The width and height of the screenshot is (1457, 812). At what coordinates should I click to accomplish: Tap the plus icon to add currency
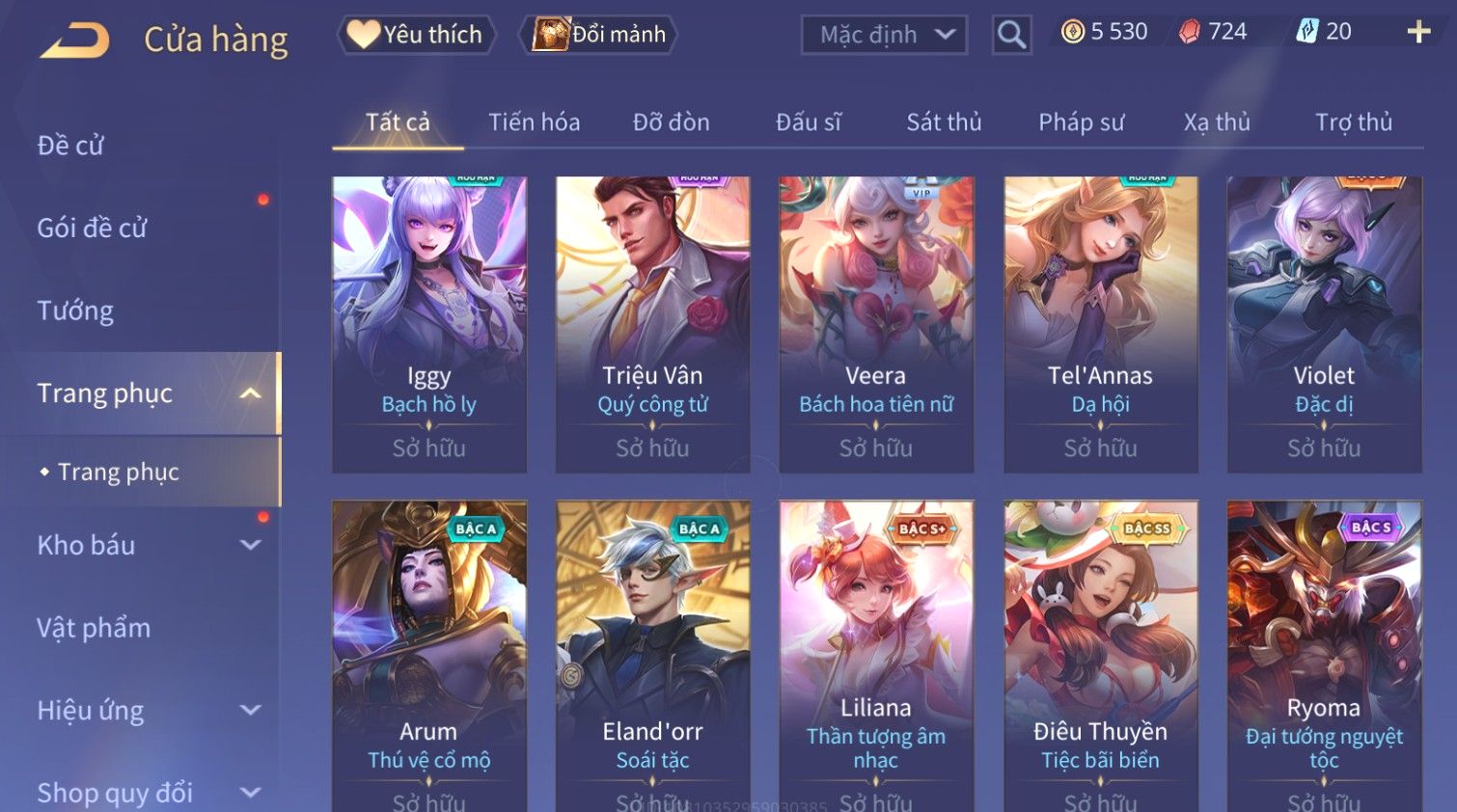(x=1418, y=33)
